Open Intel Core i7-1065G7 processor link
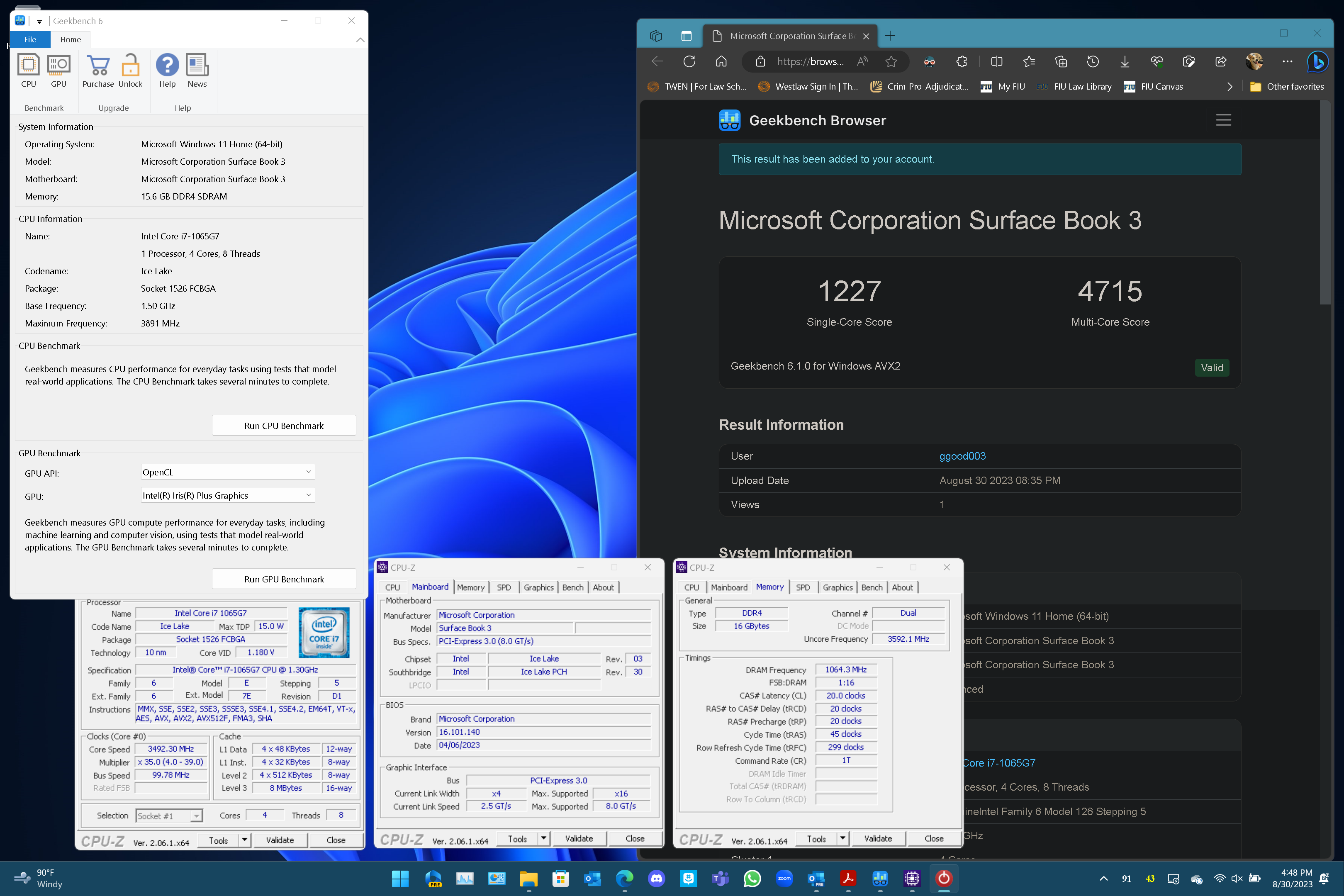Screen dimensions: 1344x896 coord(999,763)
